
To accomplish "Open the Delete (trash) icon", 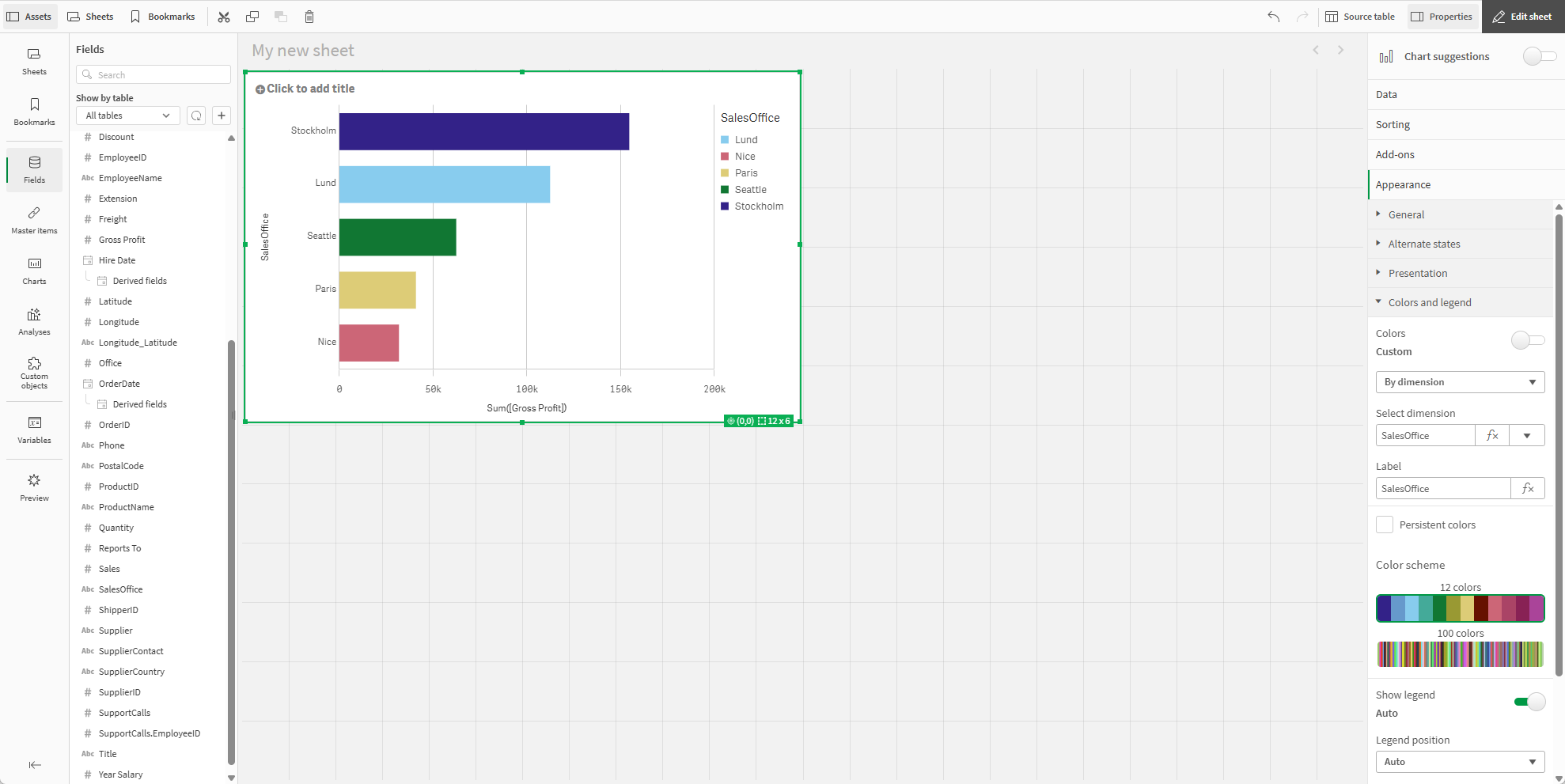I will pos(309,16).
